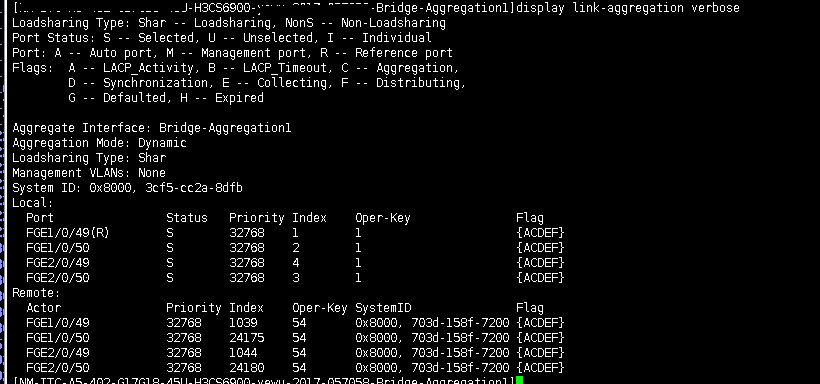Click local port FGE2/0/50 under Local
This screenshot has height=384, width=820.
58,278
